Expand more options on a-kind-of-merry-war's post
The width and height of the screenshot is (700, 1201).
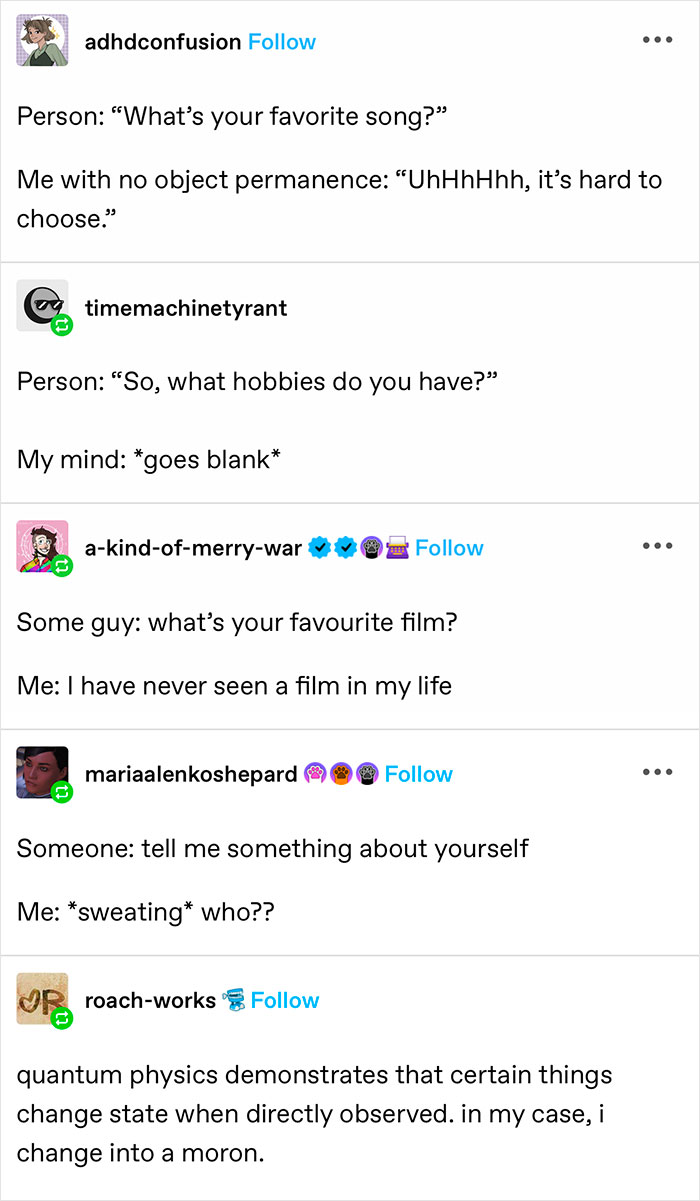pyautogui.click(x=657, y=547)
